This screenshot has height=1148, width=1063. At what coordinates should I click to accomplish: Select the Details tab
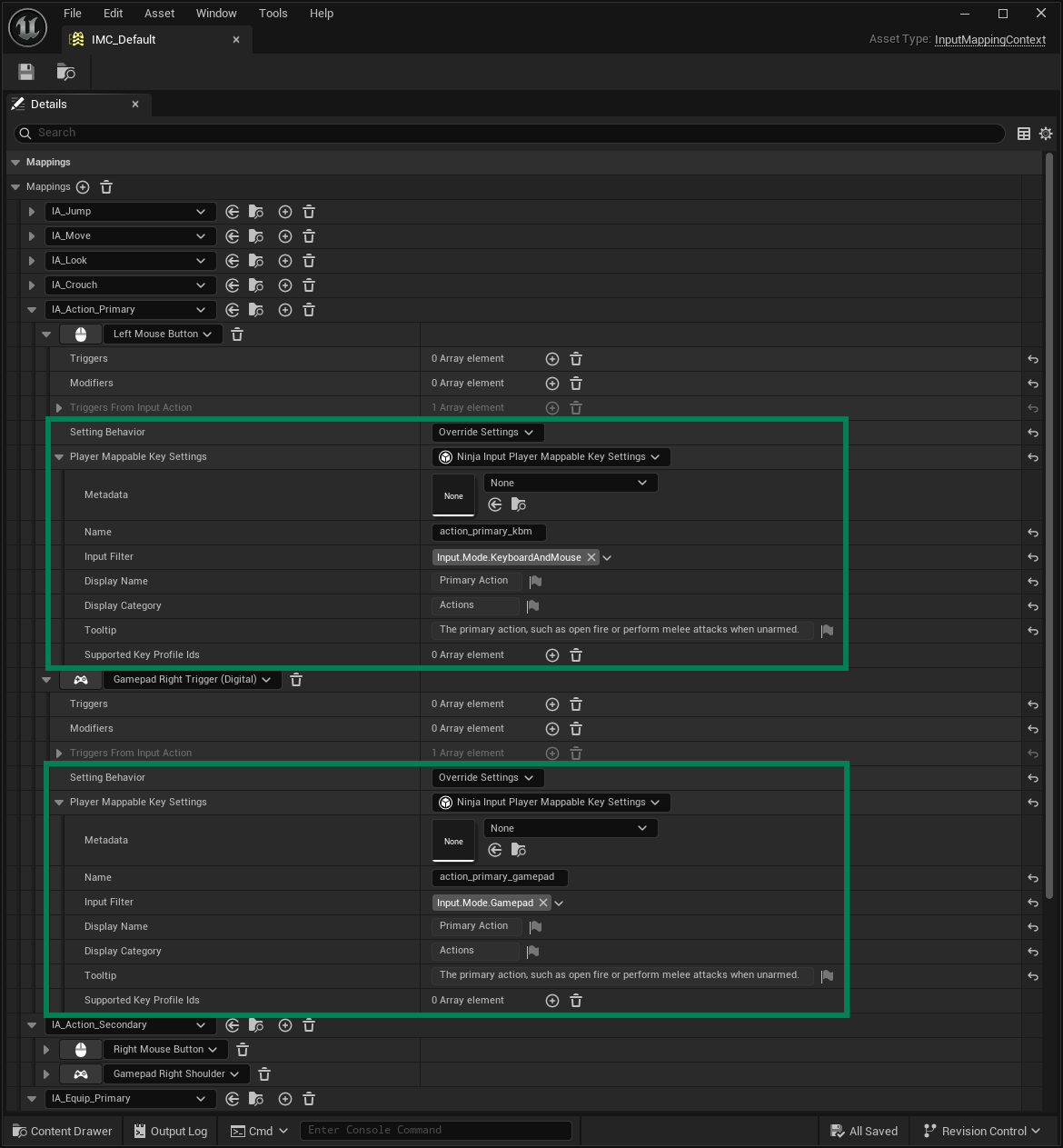click(x=47, y=104)
